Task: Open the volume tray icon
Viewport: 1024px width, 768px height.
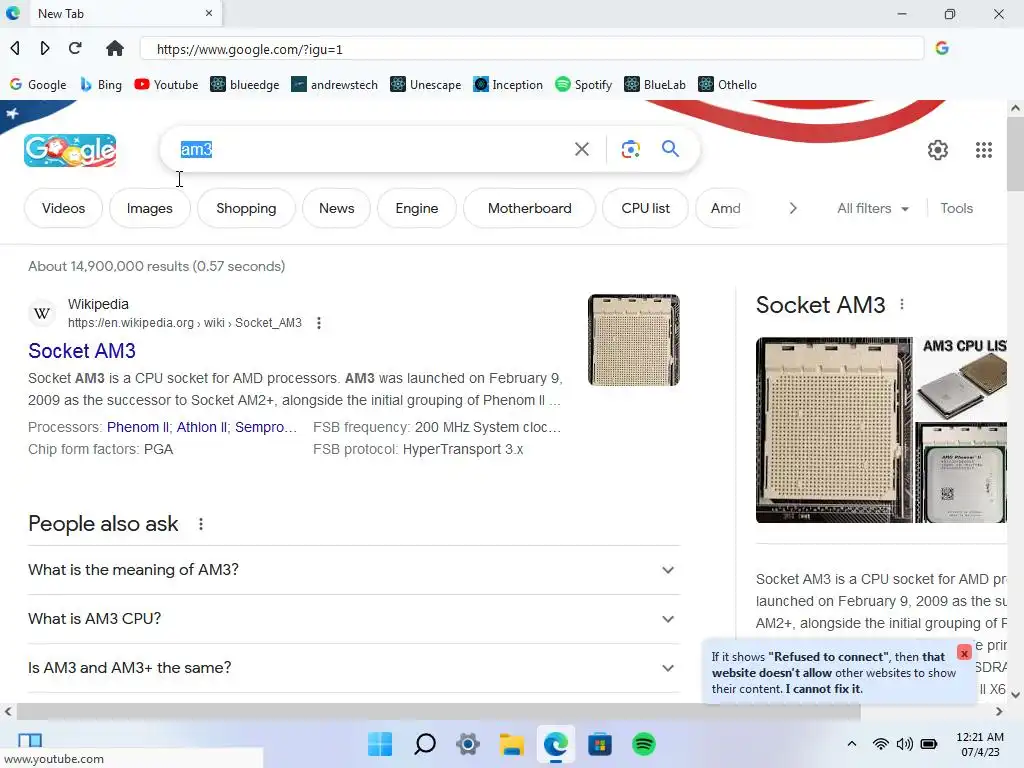Action: pos(904,744)
